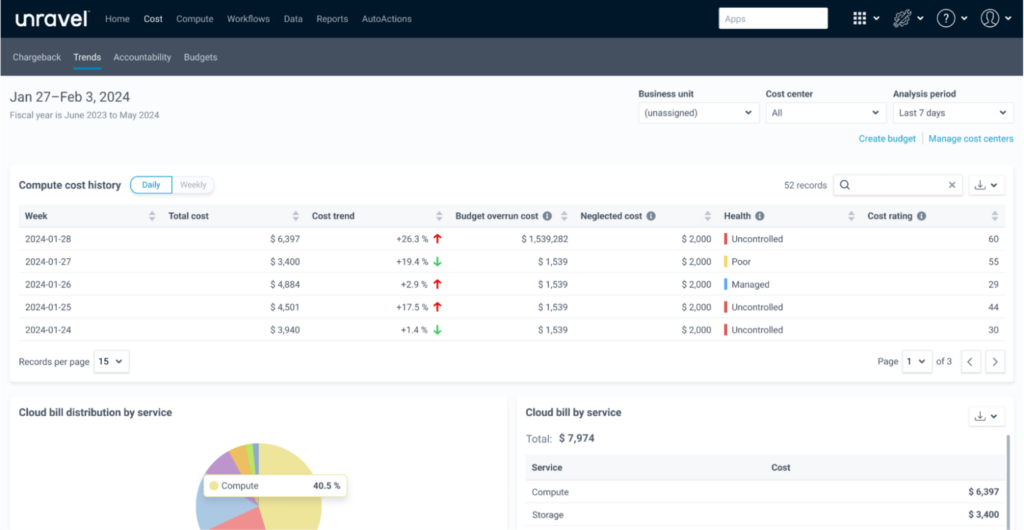Open Records per page dropdown
Image resolution: width=1024 pixels, height=530 pixels.
(x=112, y=362)
